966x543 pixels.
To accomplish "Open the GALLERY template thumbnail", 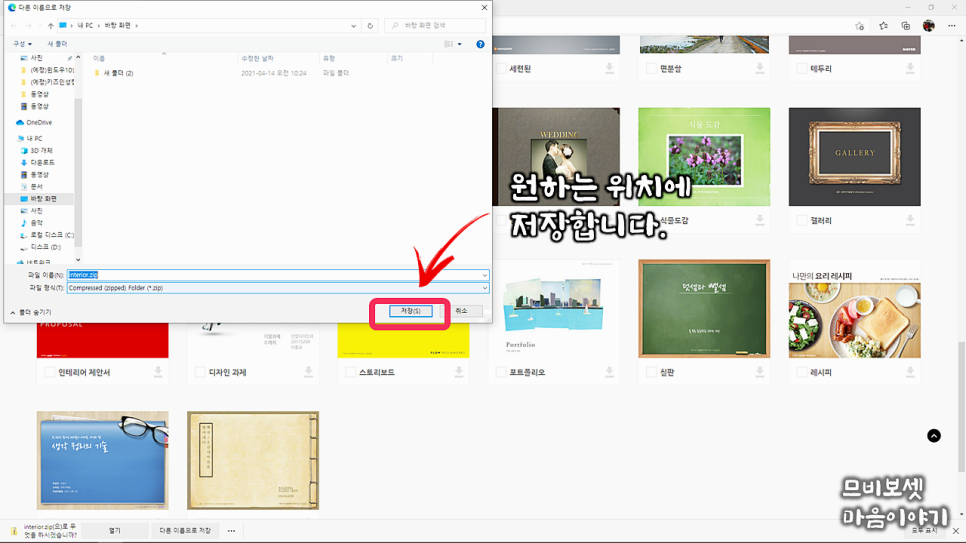I will click(x=854, y=157).
